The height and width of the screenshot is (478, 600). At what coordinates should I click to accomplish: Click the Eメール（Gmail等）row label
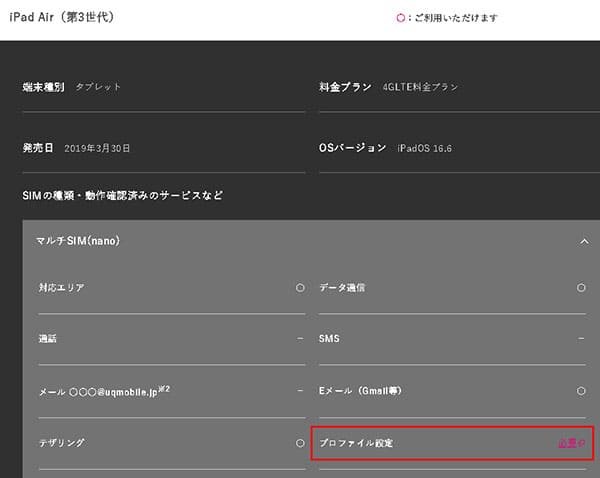(360, 391)
